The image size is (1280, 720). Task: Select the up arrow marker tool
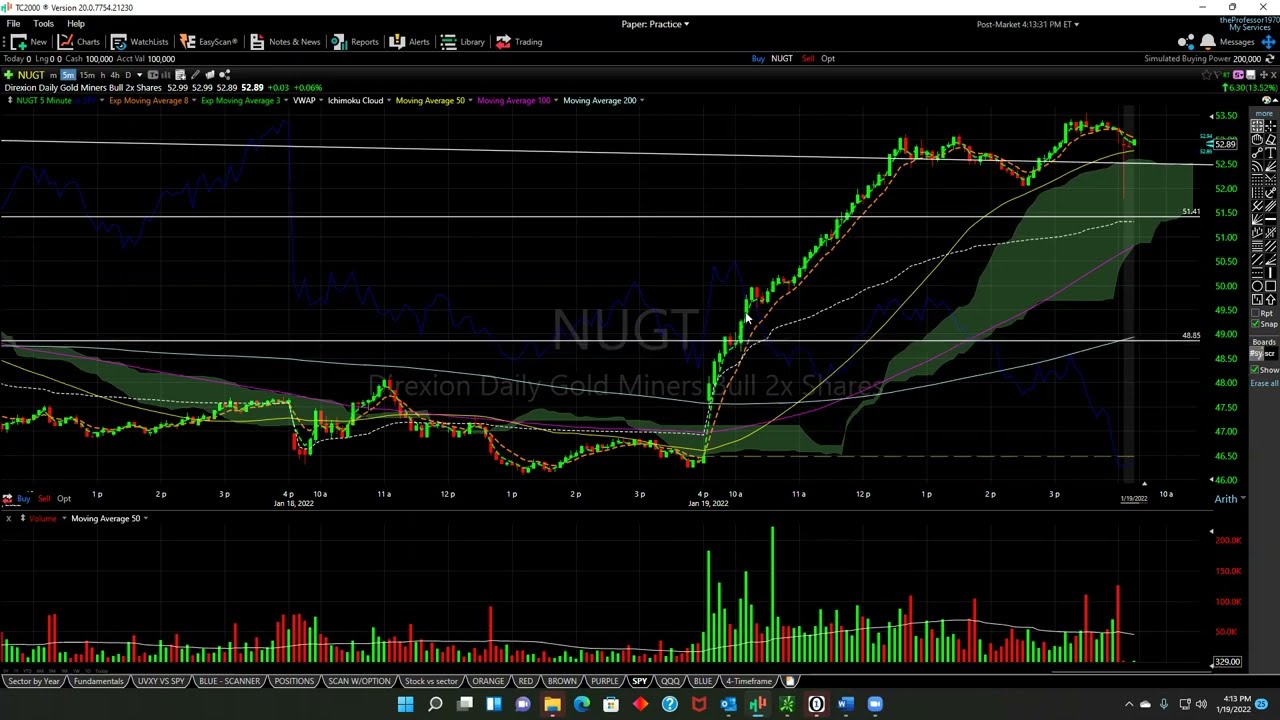click(x=1270, y=298)
